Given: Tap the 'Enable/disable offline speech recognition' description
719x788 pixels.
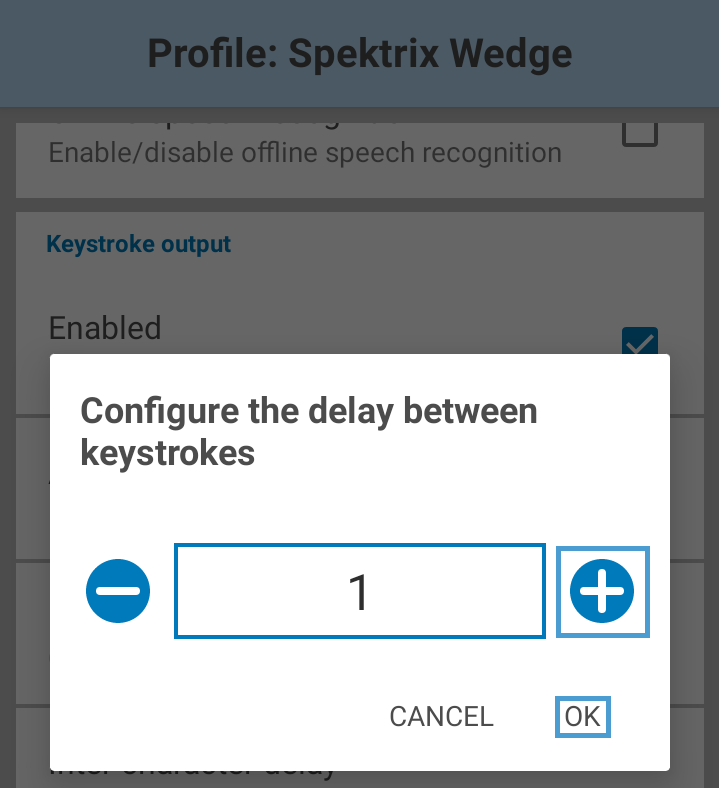Looking at the screenshot, I should tap(305, 153).
